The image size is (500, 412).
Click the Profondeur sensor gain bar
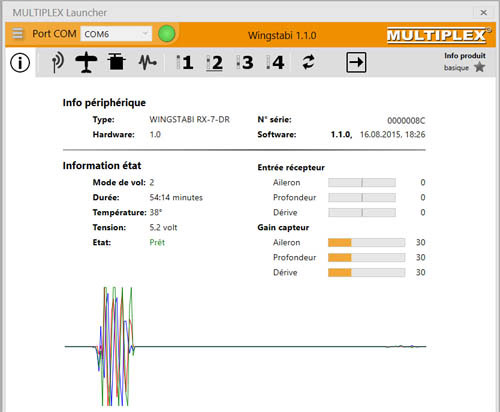tap(367, 257)
